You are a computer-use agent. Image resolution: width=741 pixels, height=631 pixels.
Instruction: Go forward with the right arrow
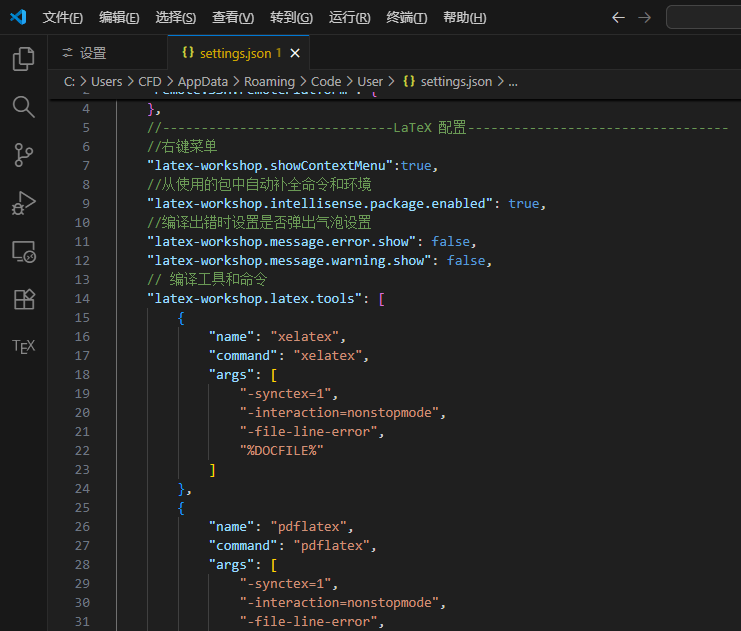tap(645, 18)
